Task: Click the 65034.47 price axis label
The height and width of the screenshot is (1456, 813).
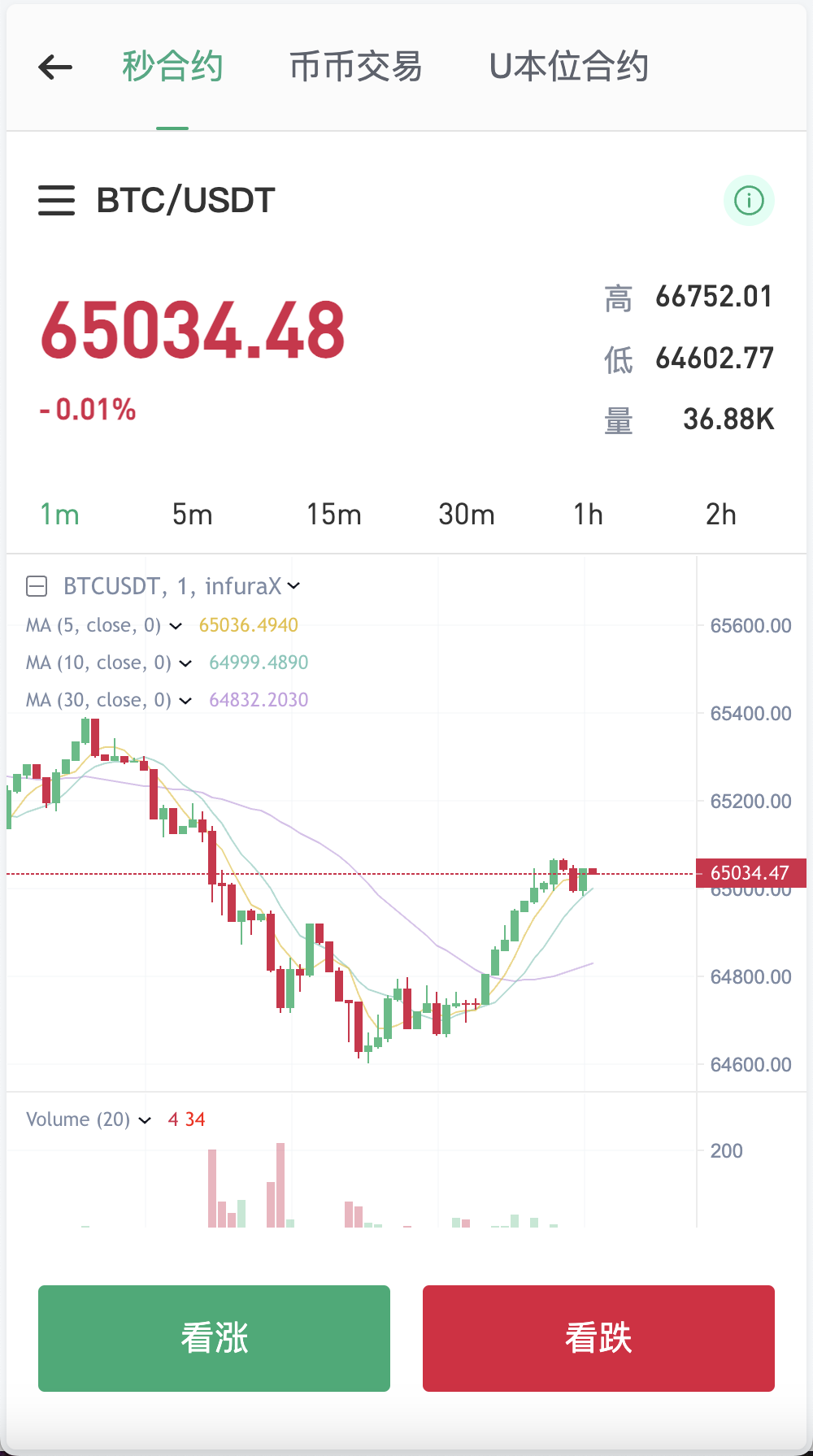Action: (x=751, y=872)
